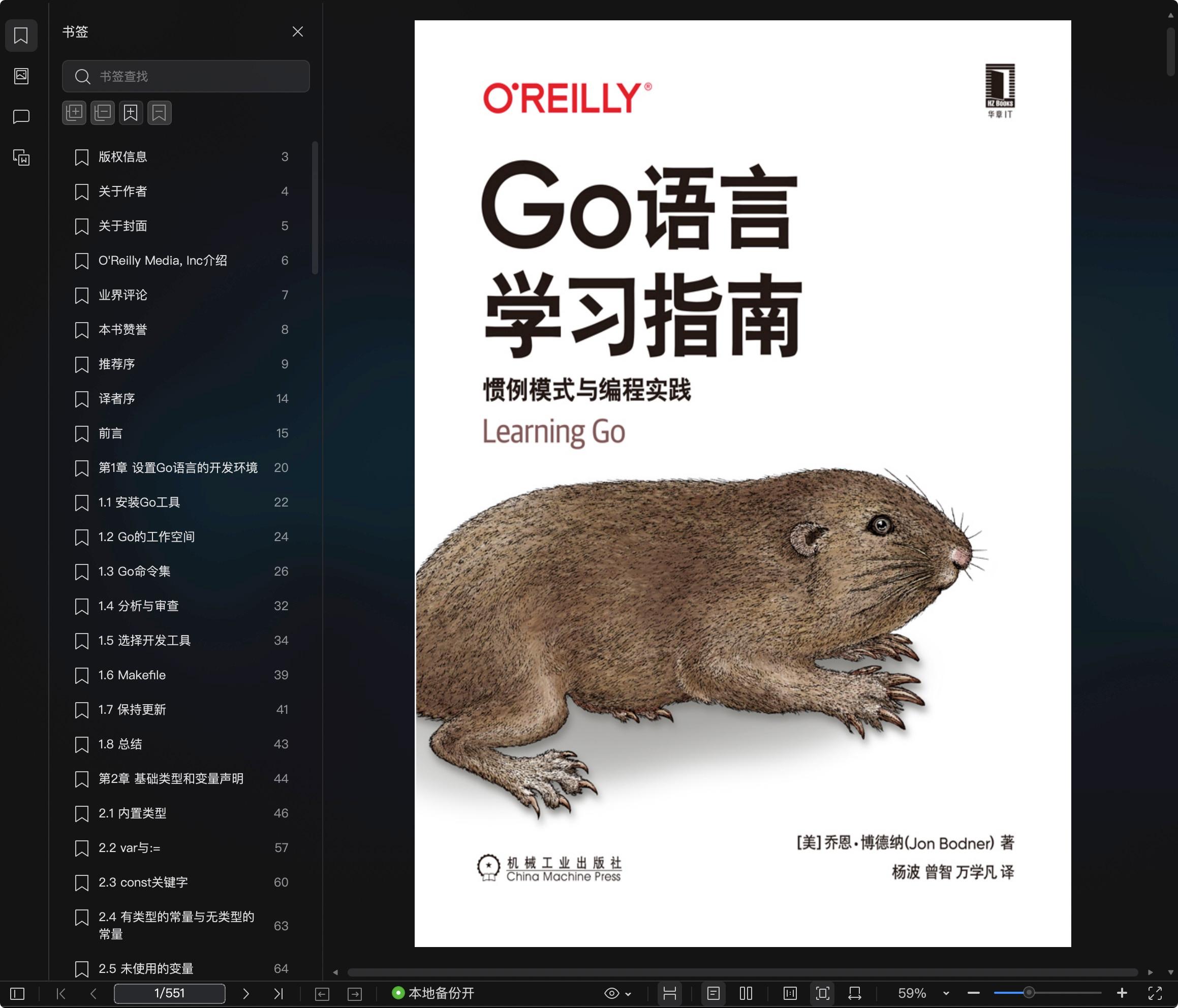Jump to the 关于封面 bookmark

click(x=182, y=226)
